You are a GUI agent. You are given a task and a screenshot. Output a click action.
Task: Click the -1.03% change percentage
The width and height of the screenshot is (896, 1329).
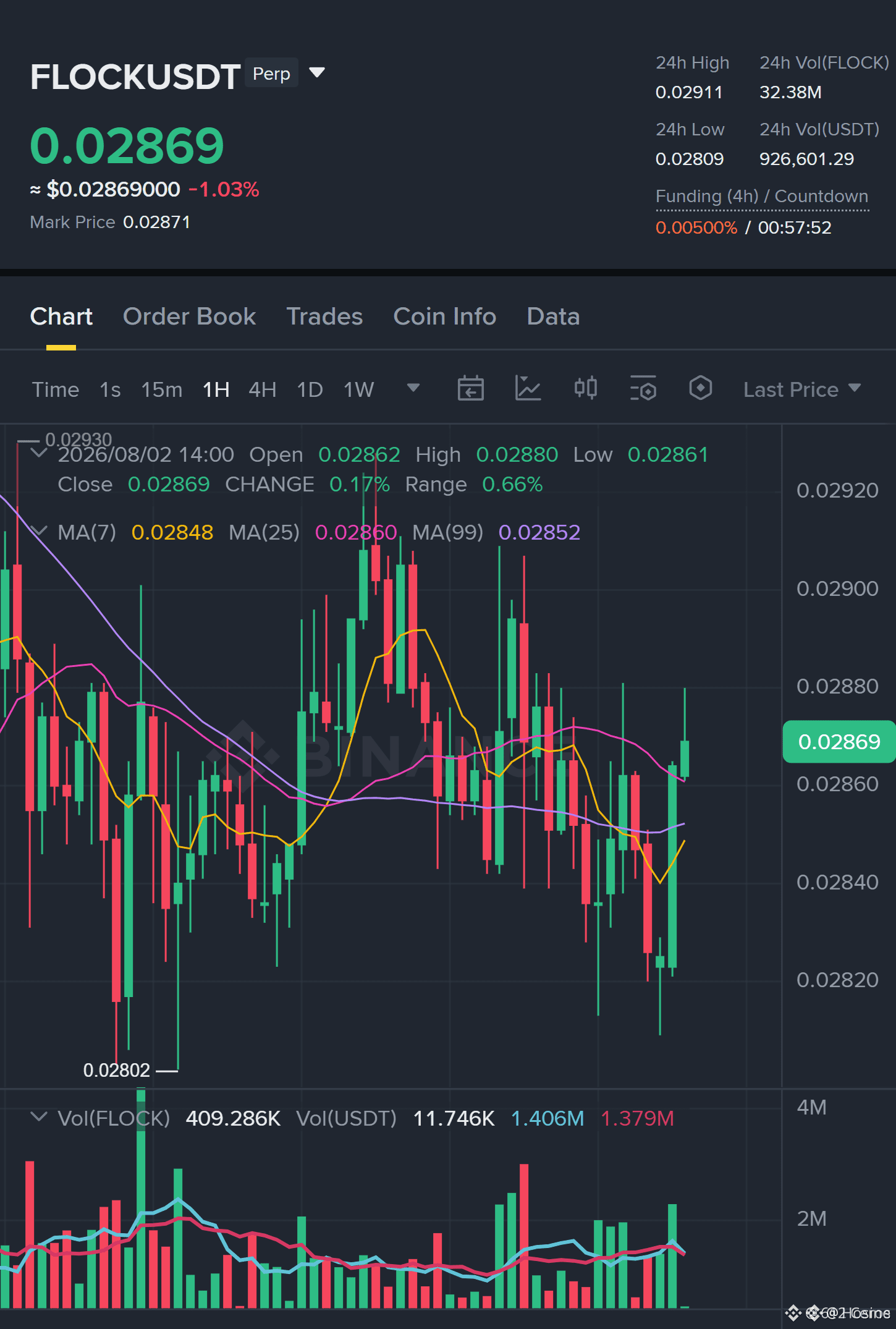coord(224,189)
